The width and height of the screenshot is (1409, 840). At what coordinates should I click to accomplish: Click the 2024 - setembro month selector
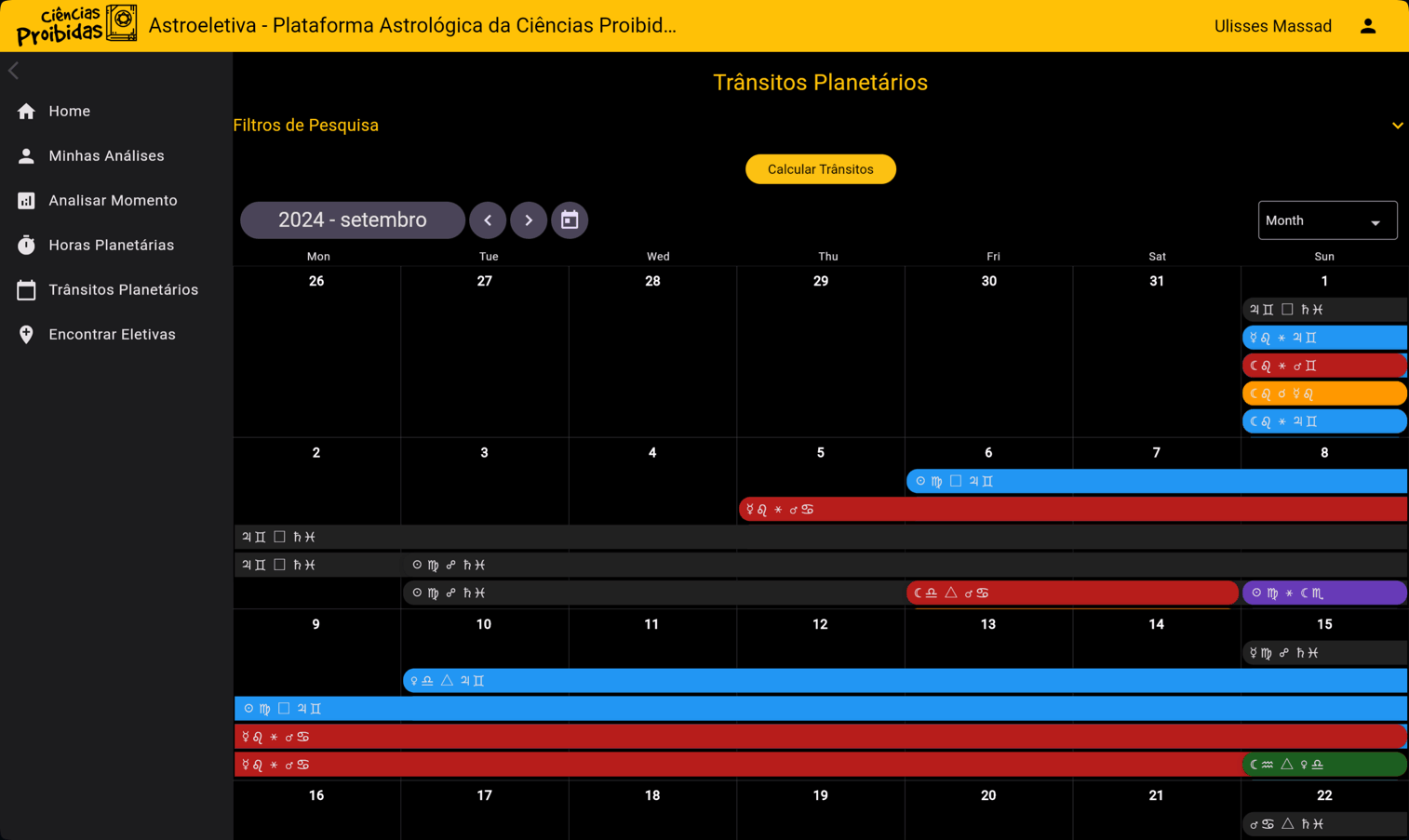coord(352,220)
